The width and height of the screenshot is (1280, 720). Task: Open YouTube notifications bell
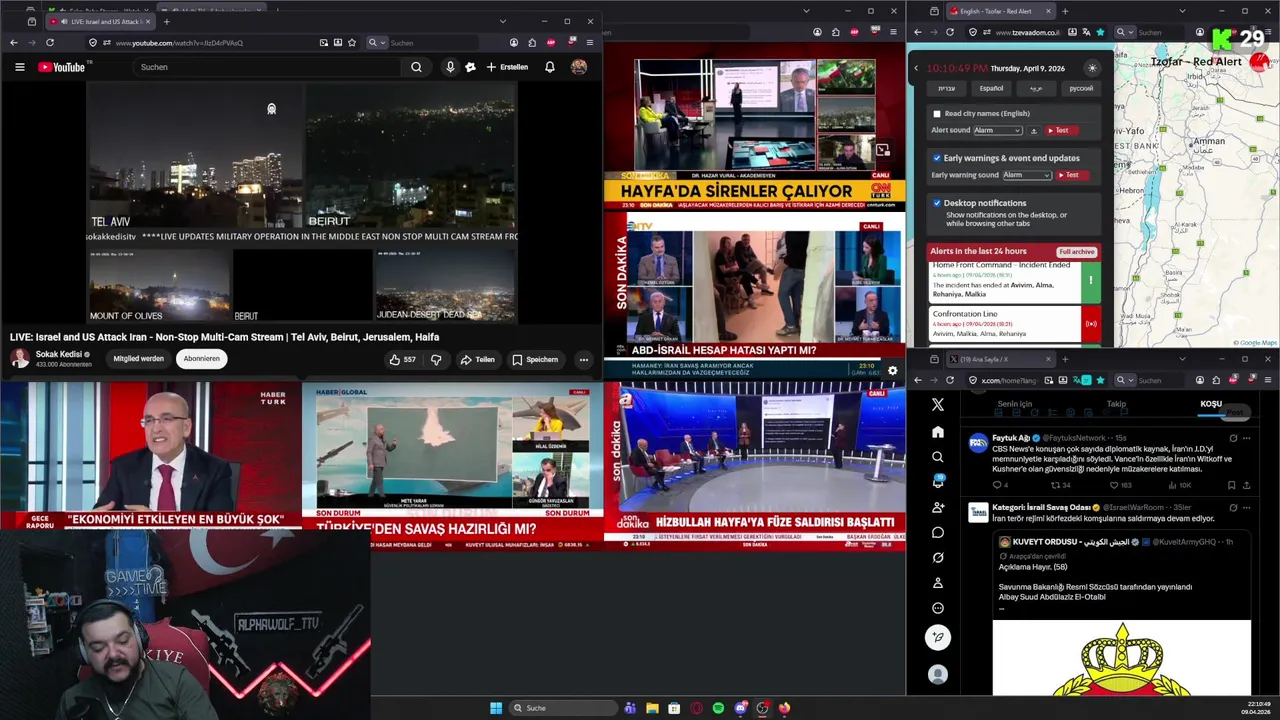coord(549,67)
